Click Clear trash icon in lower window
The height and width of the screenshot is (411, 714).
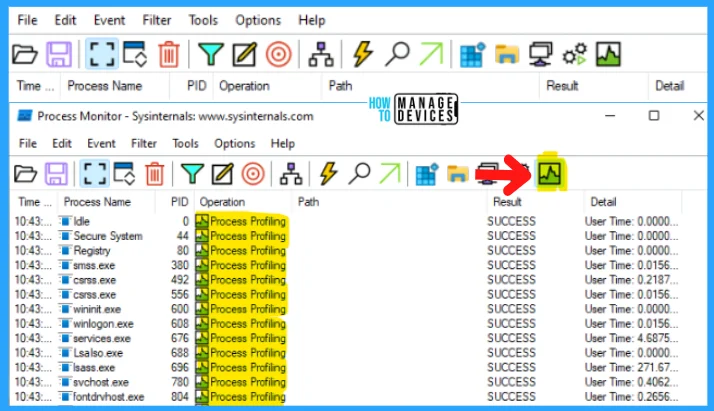pos(154,174)
